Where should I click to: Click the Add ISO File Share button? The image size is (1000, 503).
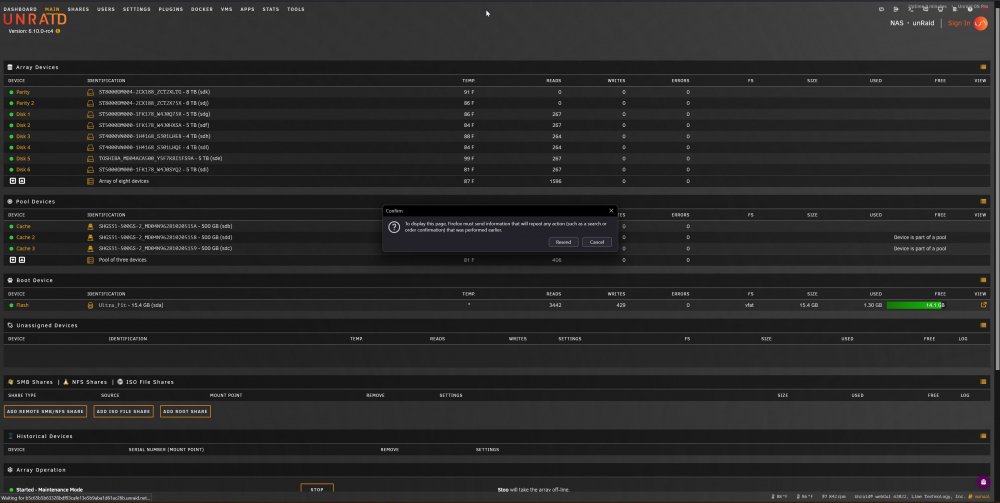click(123, 411)
